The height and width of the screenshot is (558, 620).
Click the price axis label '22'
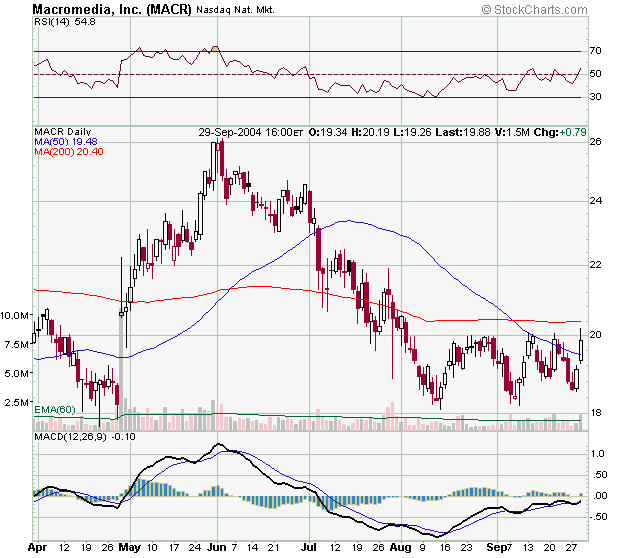(595, 265)
